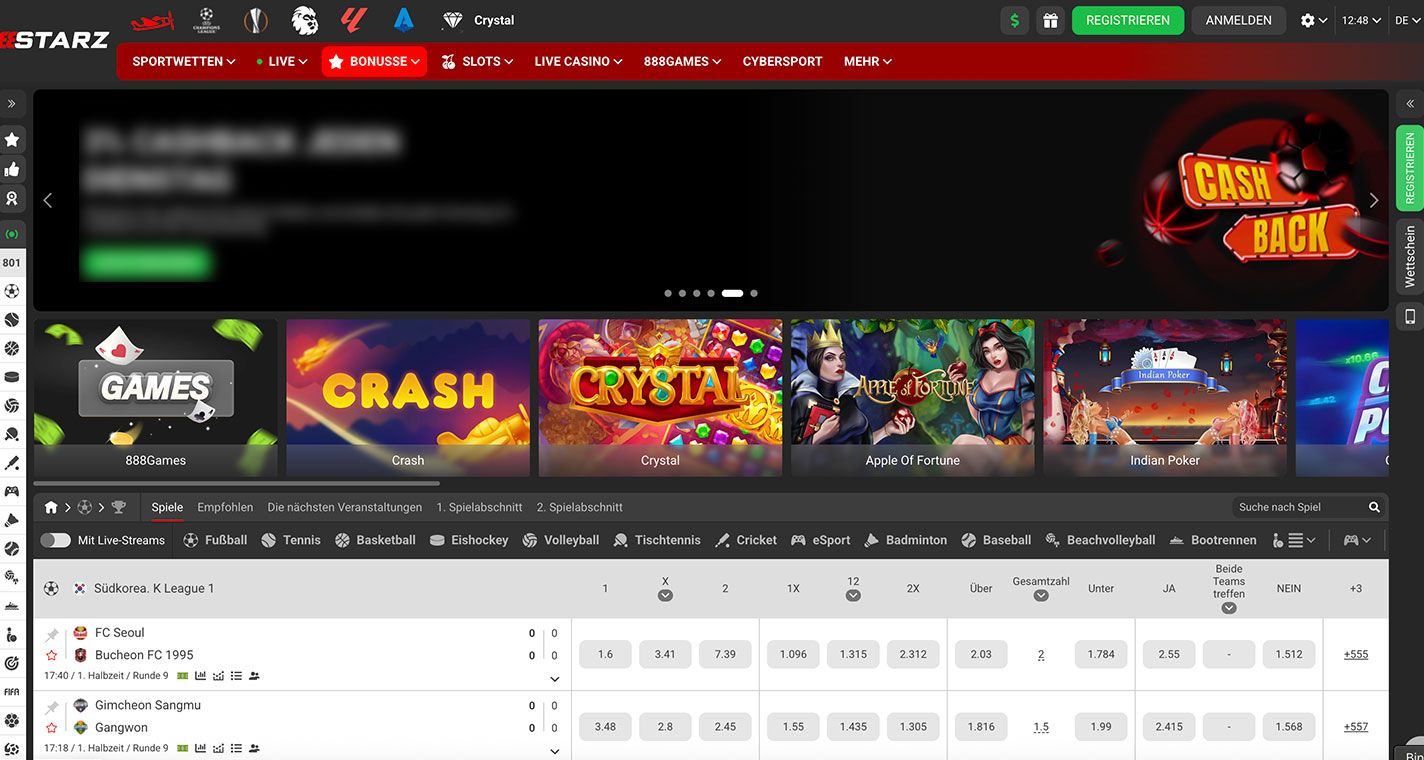Click the favorites star in left sidebar
Viewport: 1424px width, 760px height.
point(12,140)
